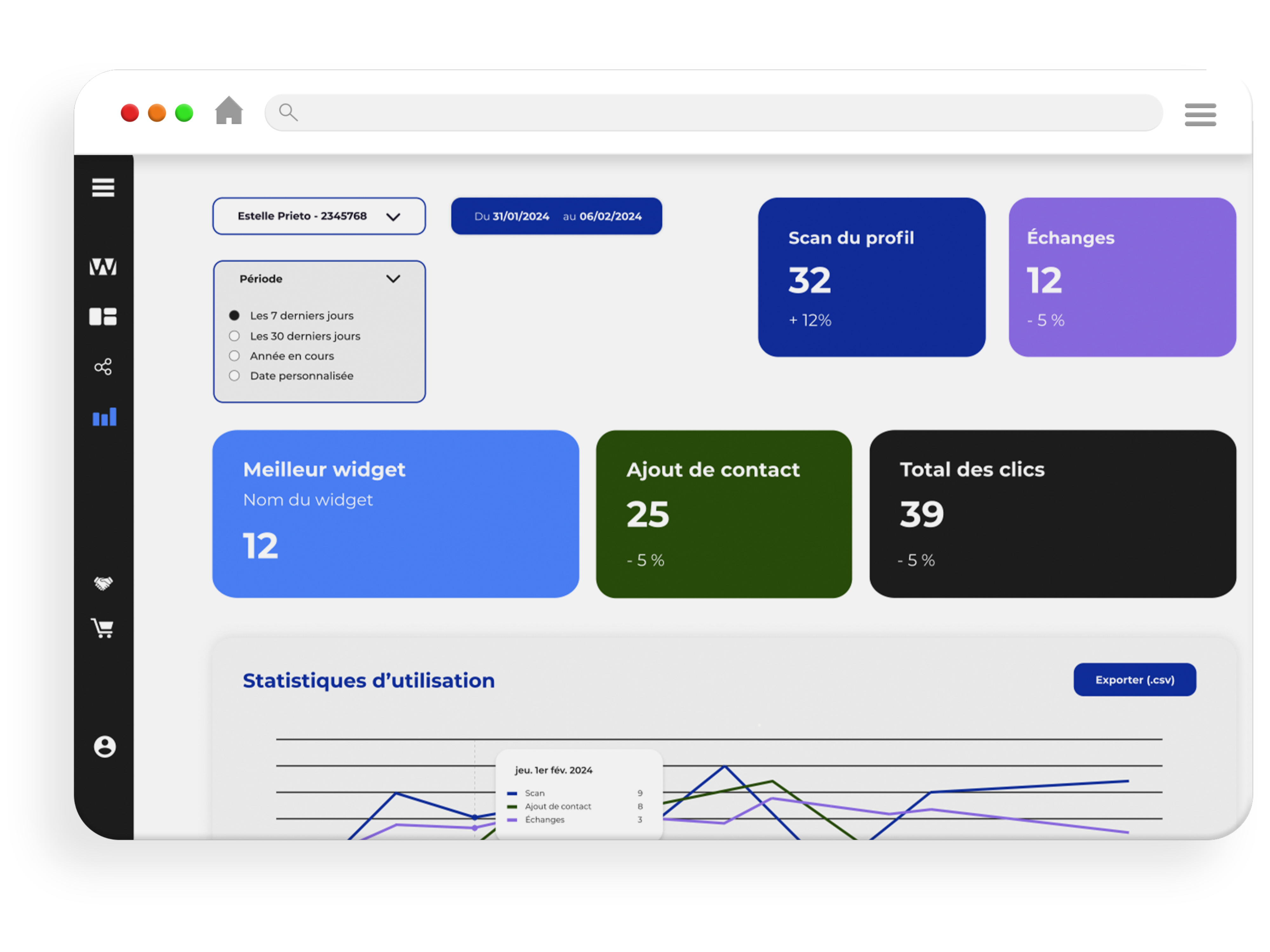Click the Scan du profil stat card
The width and height of the screenshot is (1270, 952).
pos(872,278)
